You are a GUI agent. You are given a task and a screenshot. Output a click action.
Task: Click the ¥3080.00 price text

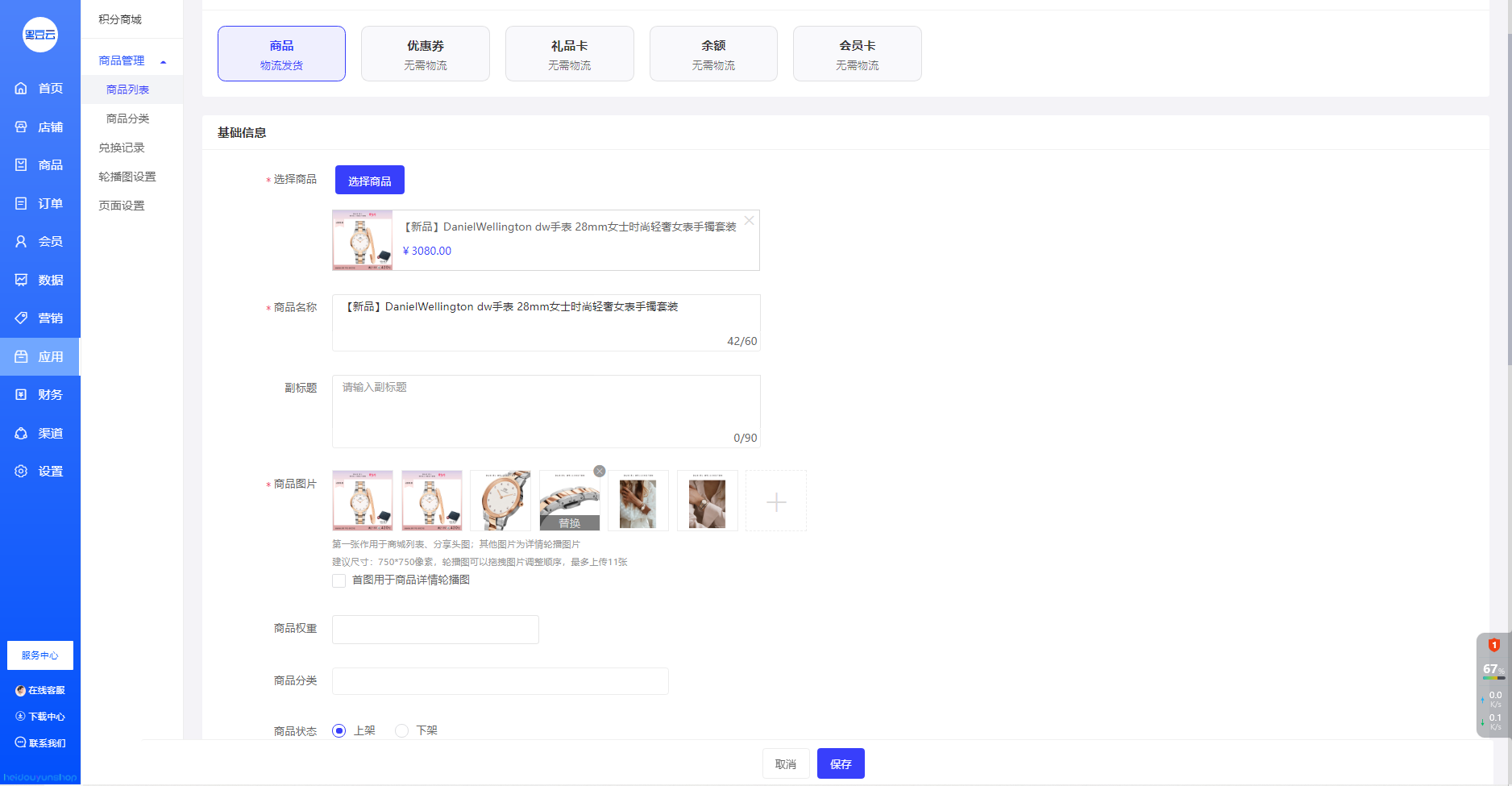427,251
